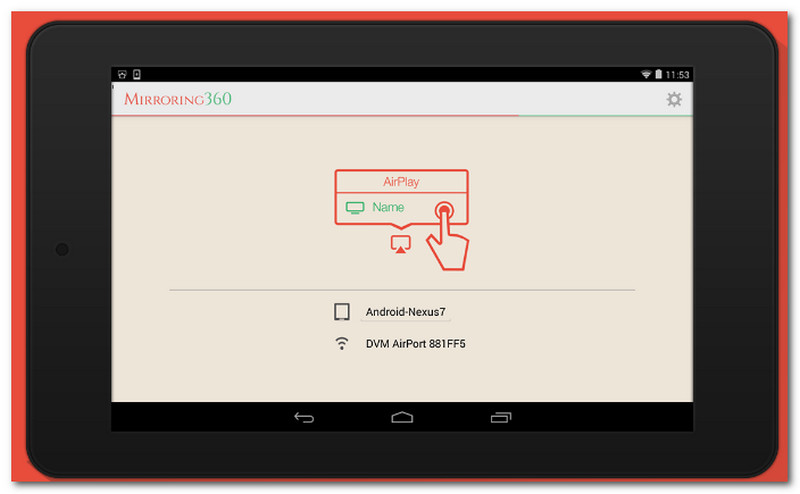
Task: Open the recent apps navigation button
Action: (501, 417)
